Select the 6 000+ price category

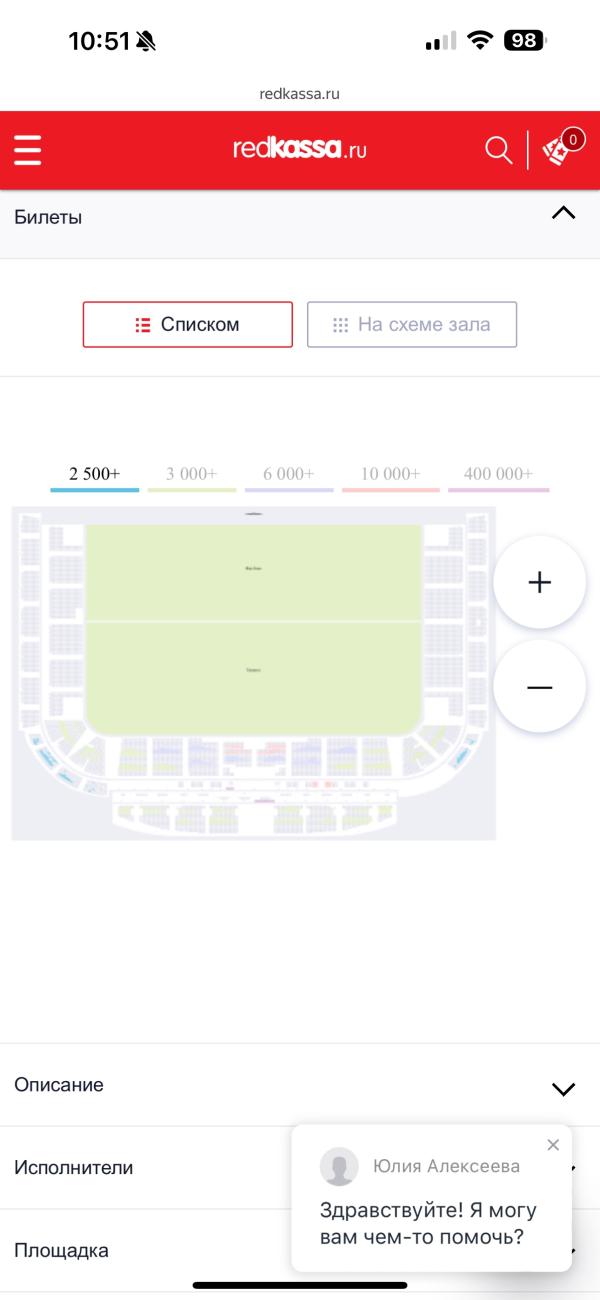pyautogui.click(x=289, y=476)
